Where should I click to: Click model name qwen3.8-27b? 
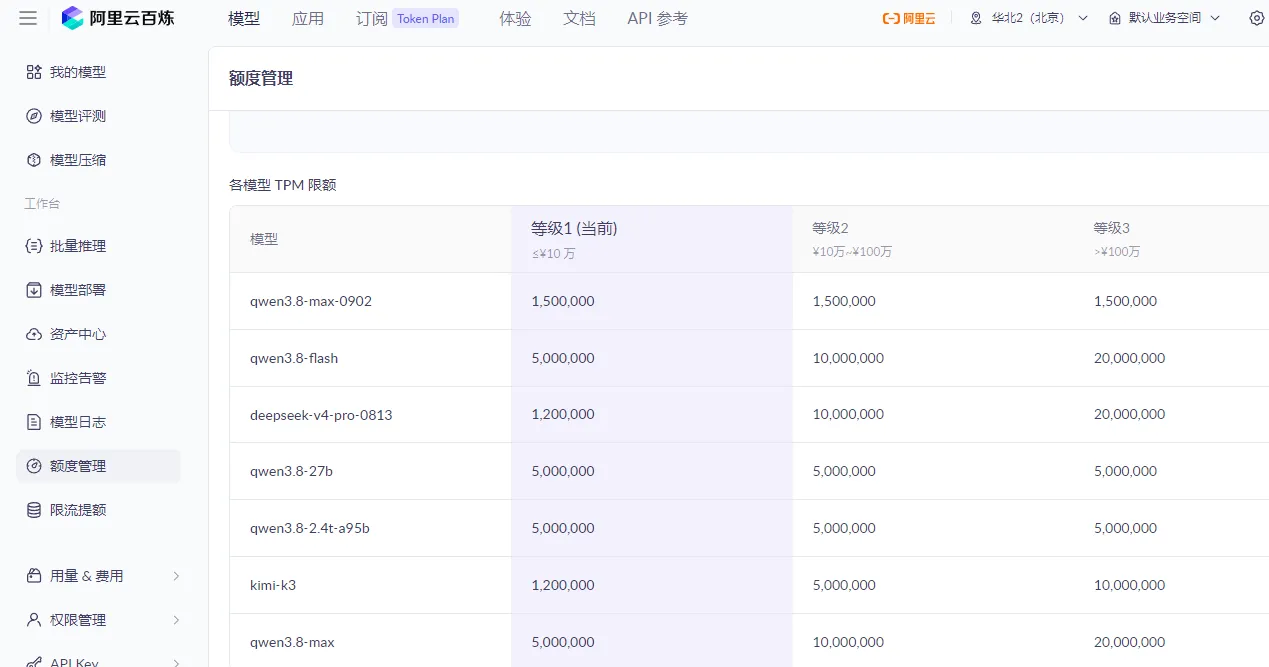(291, 471)
